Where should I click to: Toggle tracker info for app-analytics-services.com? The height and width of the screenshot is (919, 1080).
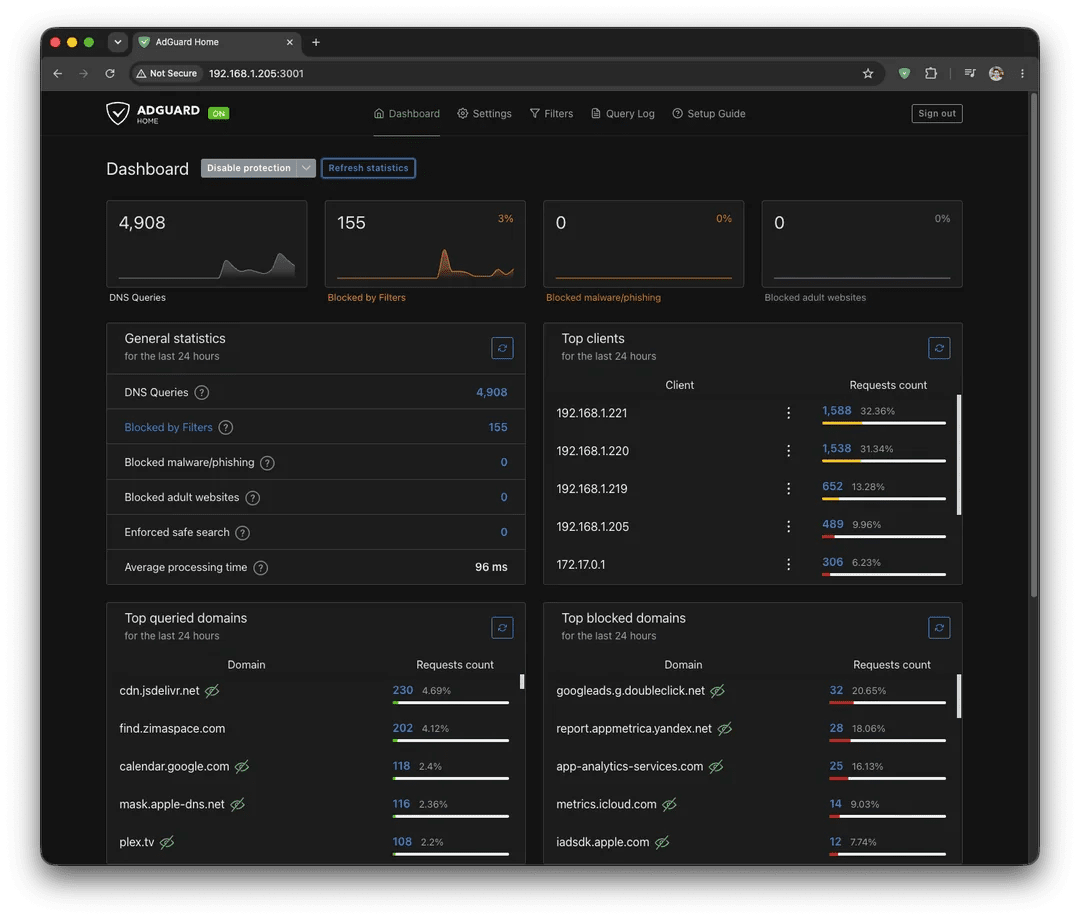tap(716, 766)
